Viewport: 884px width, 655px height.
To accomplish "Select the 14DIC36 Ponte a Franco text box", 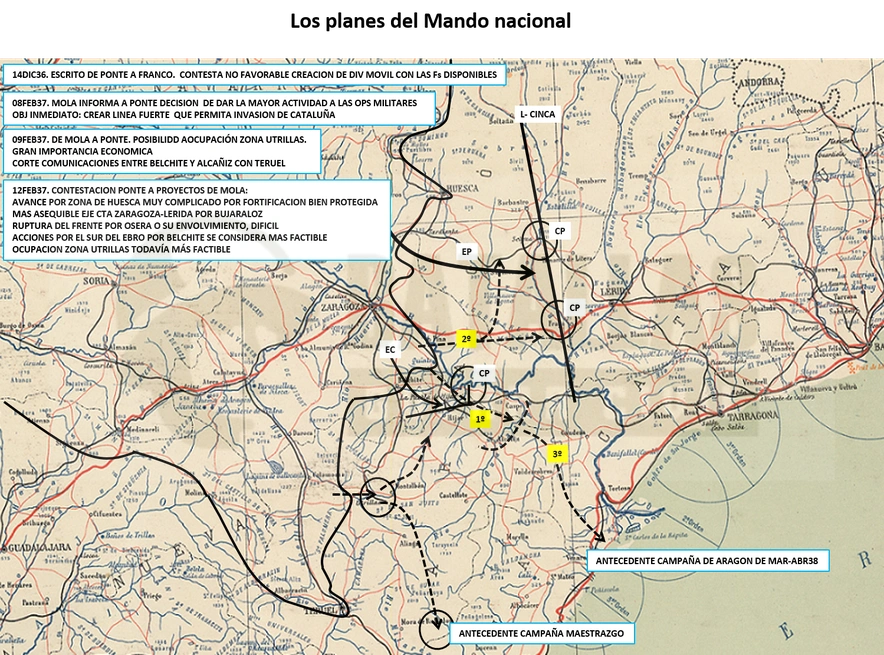I will 254,74.
